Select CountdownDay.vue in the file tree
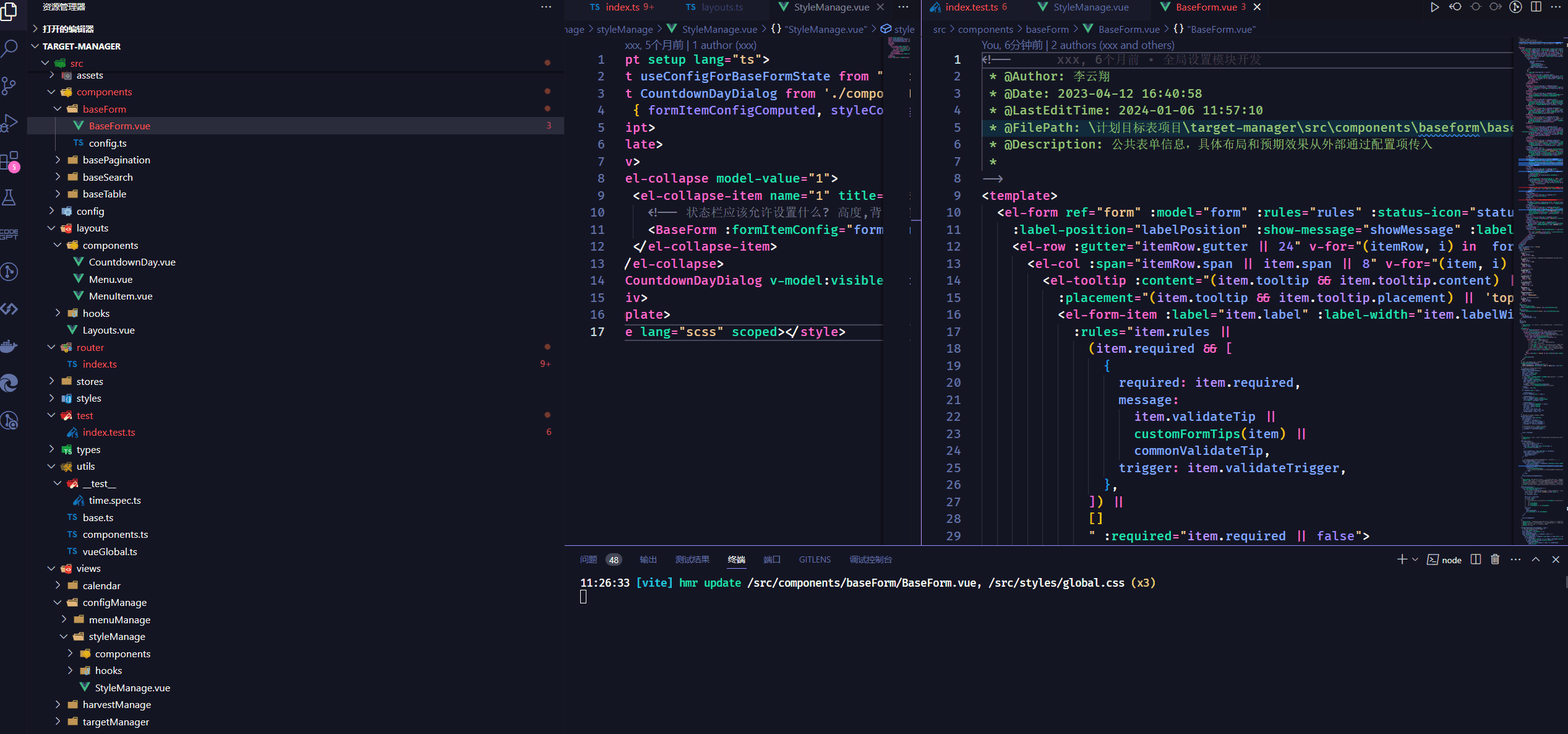 (132, 262)
